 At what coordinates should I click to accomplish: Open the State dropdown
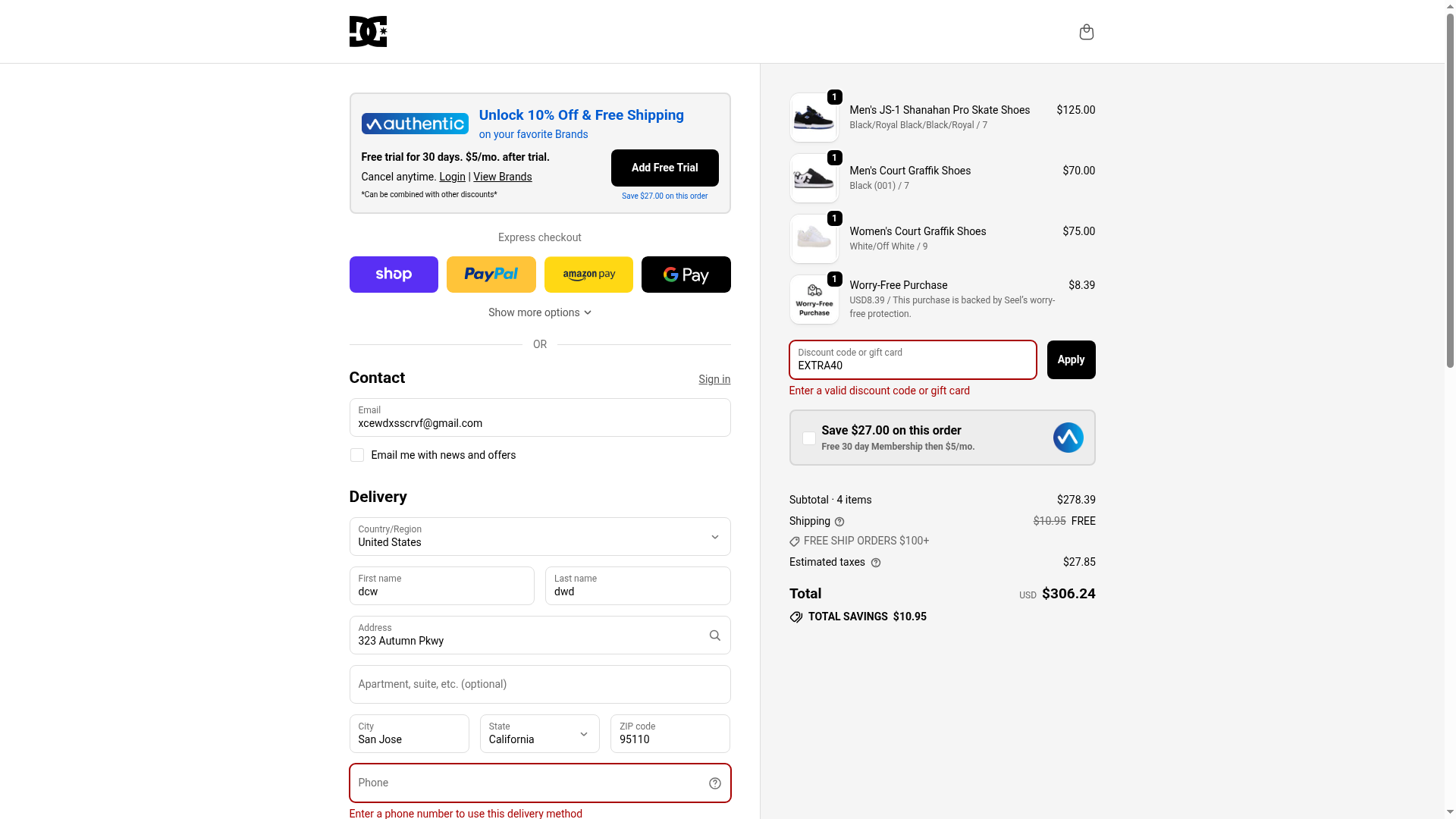click(x=540, y=734)
